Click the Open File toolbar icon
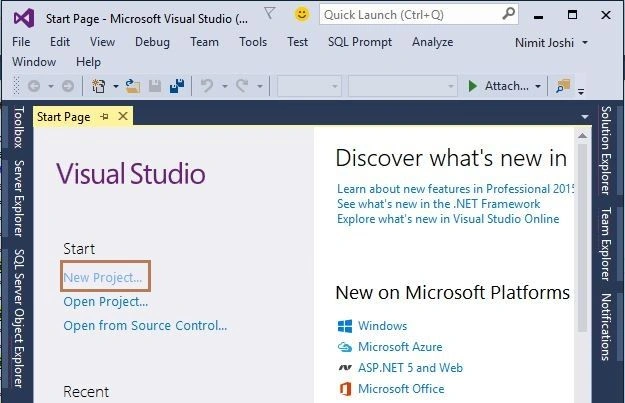 [133, 86]
